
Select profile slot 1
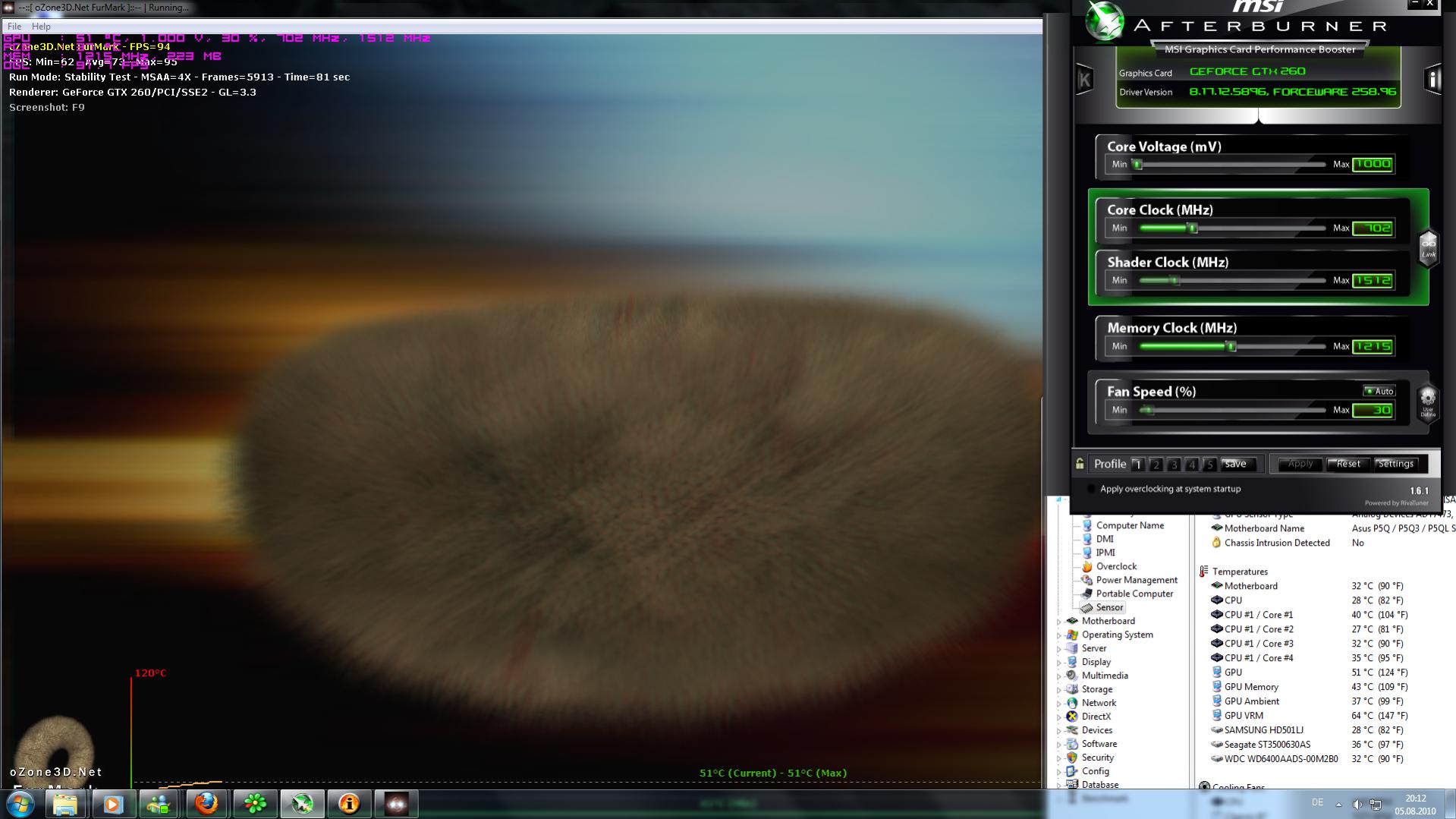pos(1137,464)
